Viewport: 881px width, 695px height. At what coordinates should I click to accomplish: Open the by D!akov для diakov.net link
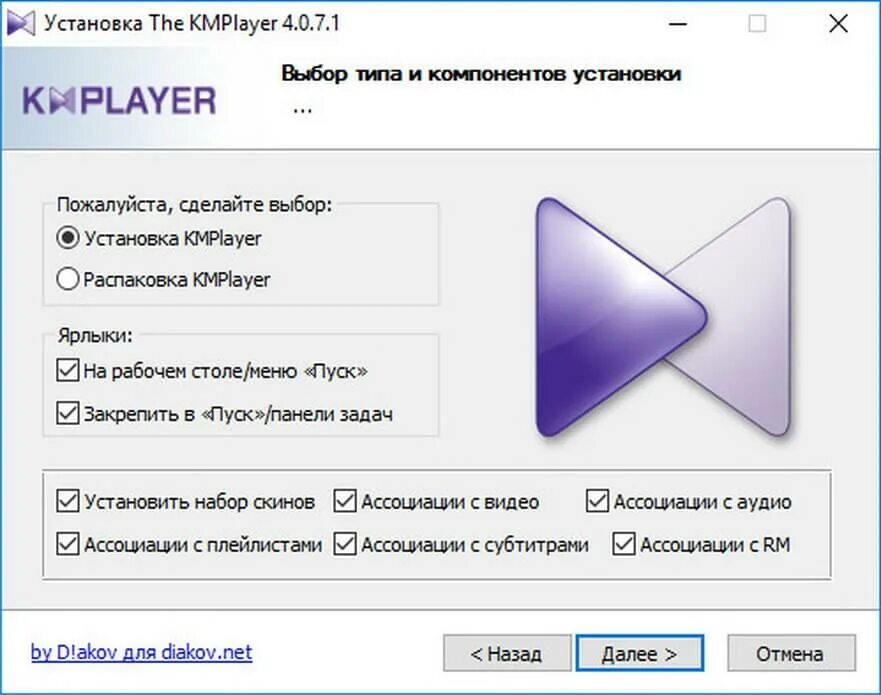point(142,652)
